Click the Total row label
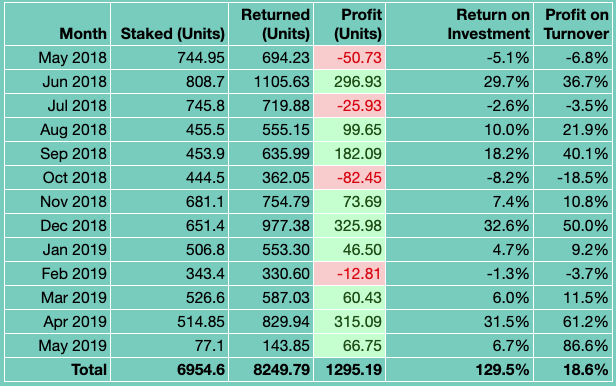The height and width of the screenshot is (386, 616). point(57,370)
